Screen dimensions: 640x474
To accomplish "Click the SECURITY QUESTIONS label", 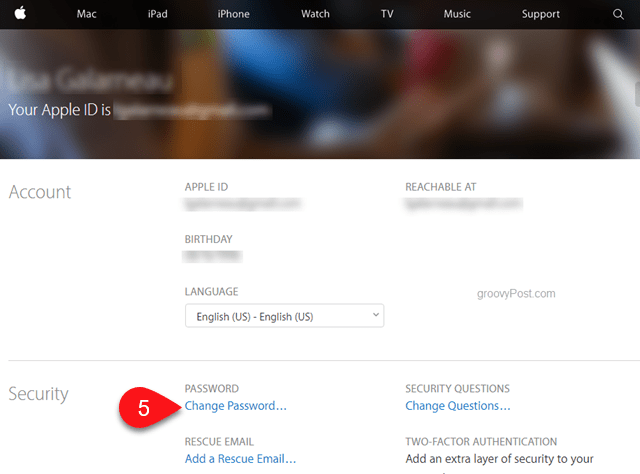I will 458,389.
